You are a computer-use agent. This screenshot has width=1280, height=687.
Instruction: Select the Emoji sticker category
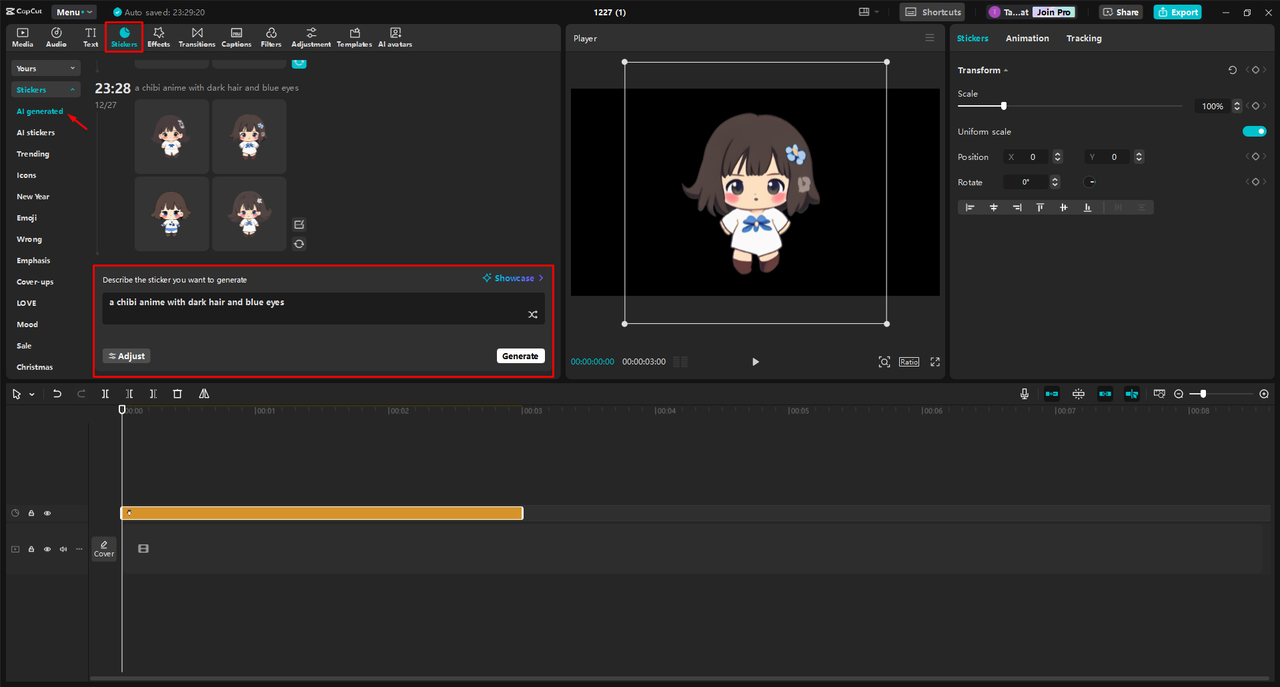(27, 218)
